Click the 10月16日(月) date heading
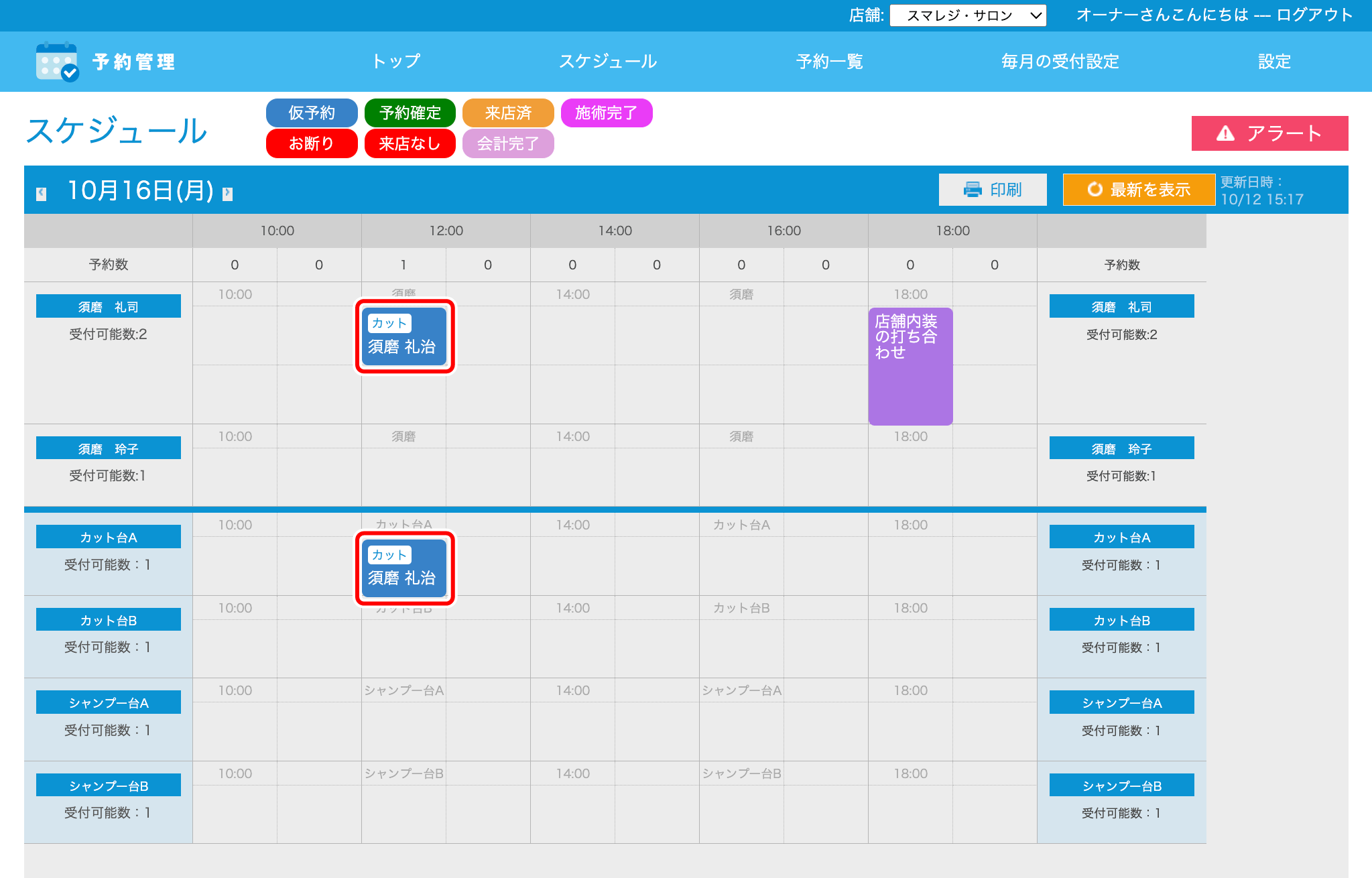The image size is (1372, 878). 140,190
